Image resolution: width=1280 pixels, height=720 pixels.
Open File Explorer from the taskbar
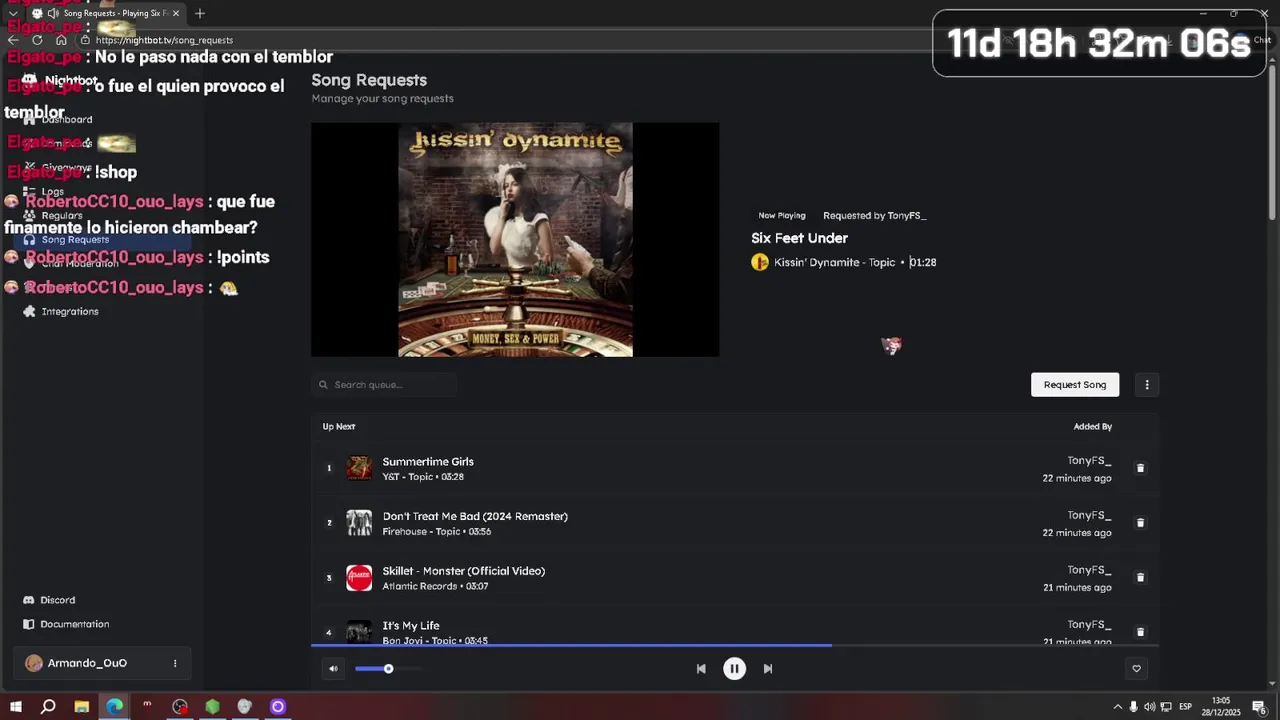(x=82, y=707)
